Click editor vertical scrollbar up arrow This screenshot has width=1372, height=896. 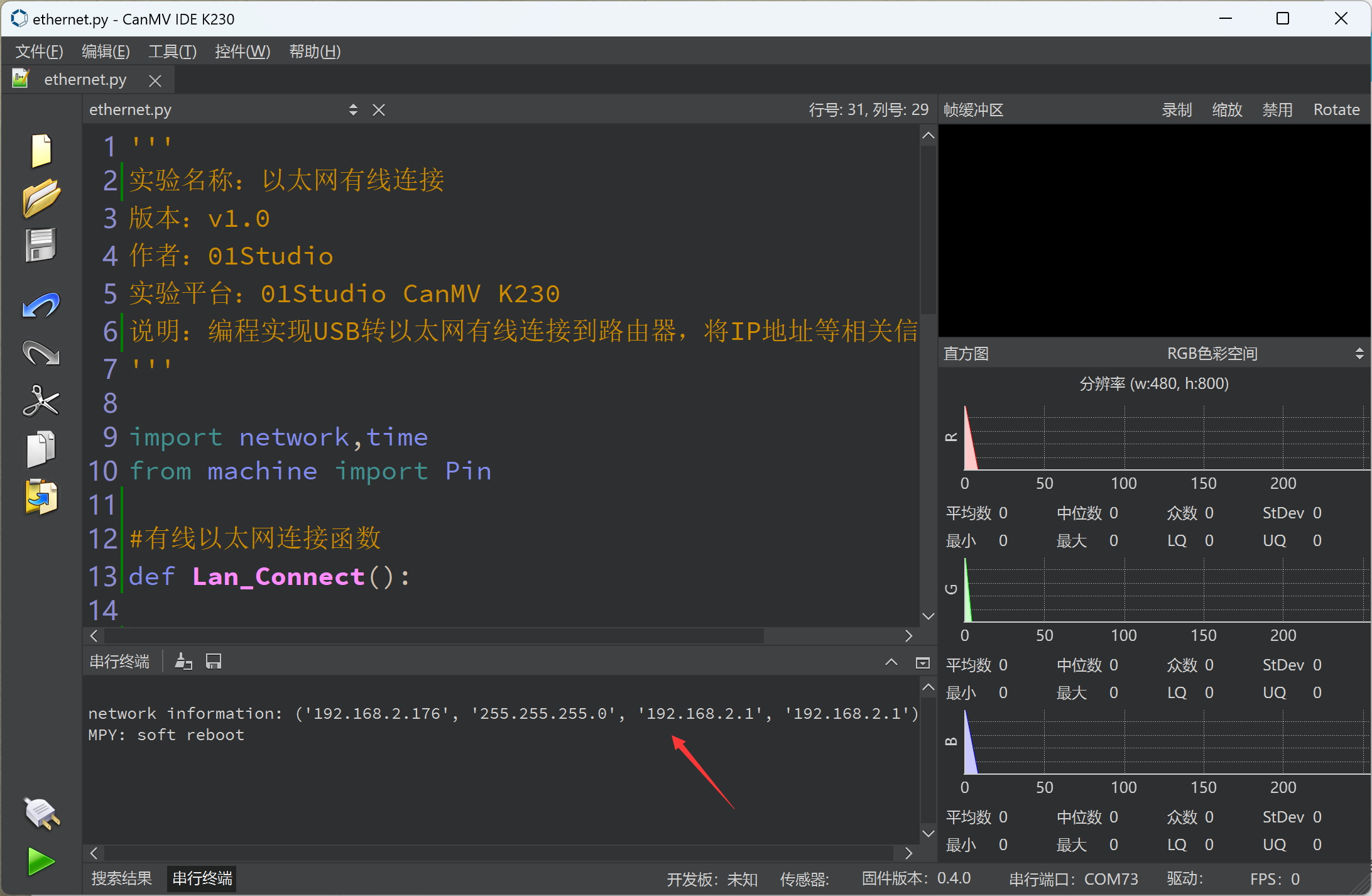928,136
